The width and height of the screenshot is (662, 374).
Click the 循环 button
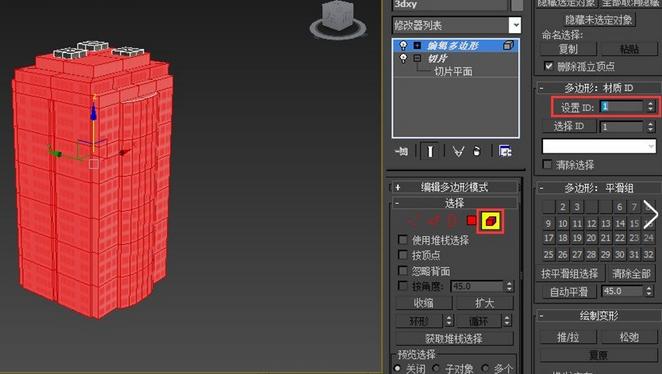click(x=479, y=321)
